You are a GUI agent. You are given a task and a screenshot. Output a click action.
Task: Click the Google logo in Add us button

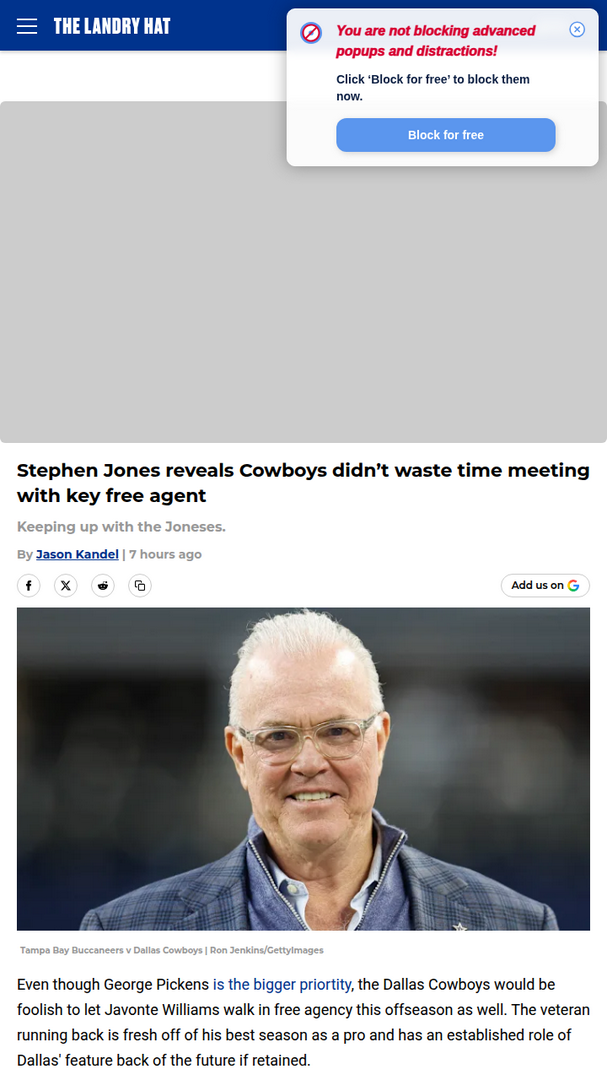[x=573, y=585]
